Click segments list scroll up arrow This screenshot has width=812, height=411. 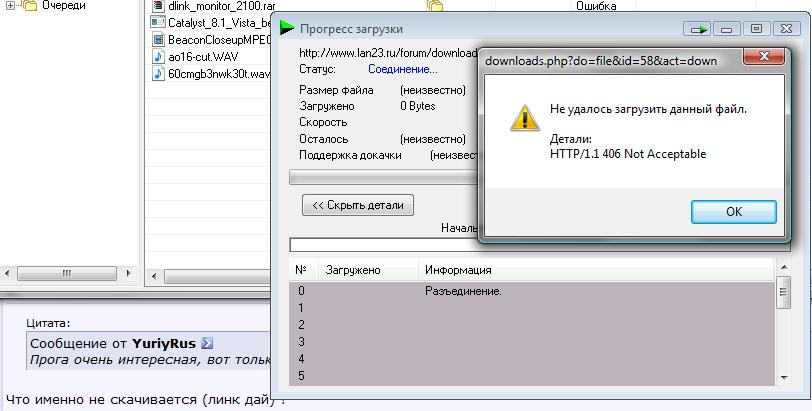[x=784, y=268]
